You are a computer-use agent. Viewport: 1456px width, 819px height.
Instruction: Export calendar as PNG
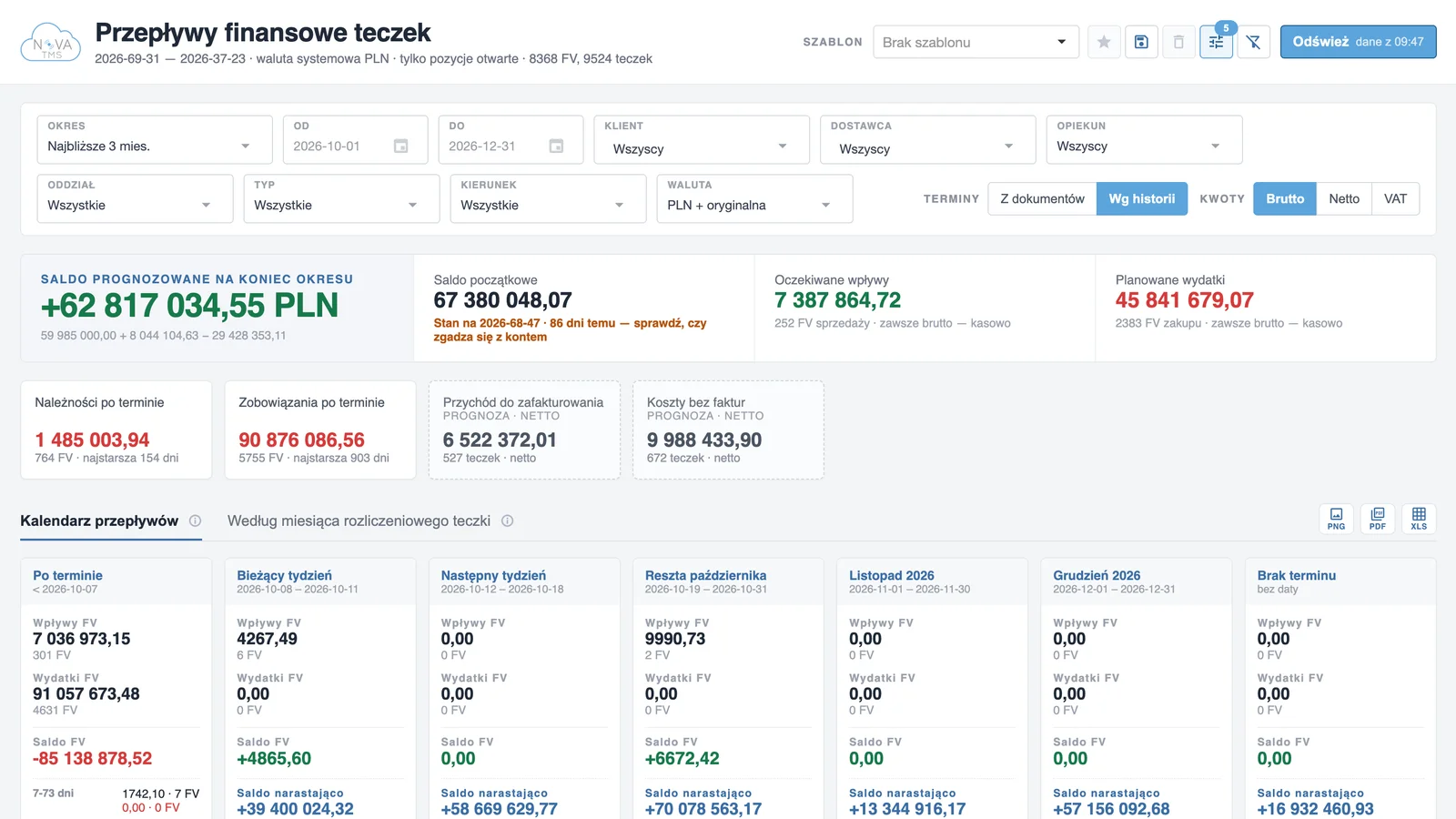[x=1336, y=519]
